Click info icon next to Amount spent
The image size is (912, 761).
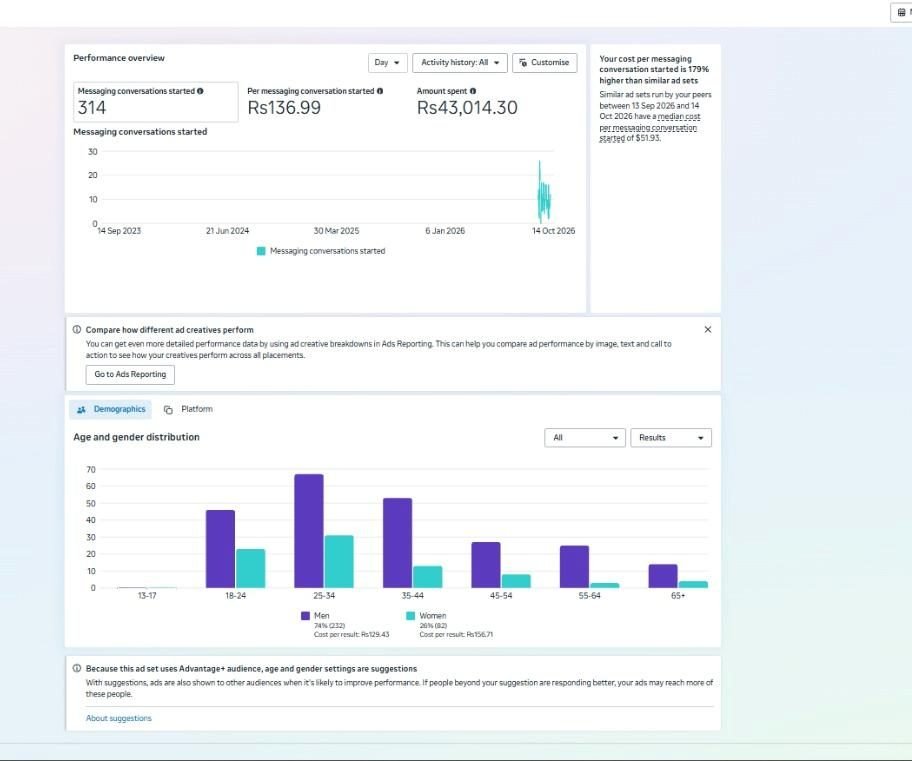tap(473, 91)
